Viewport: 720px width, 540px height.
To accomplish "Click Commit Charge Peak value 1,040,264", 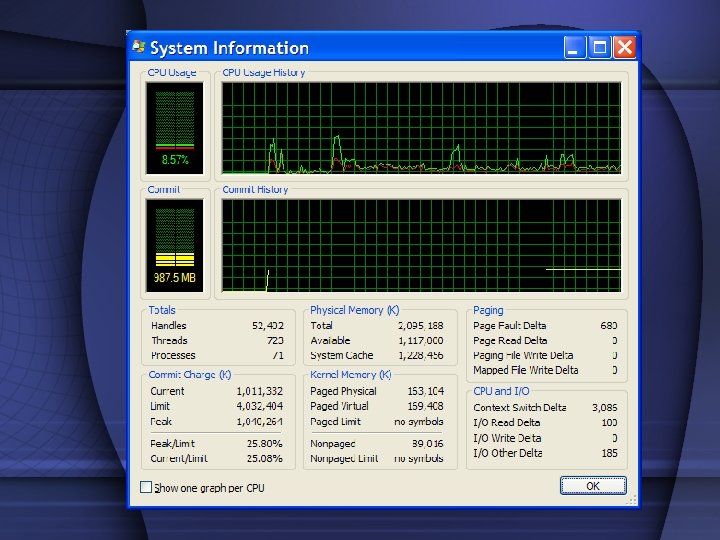I will click(259, 421).
